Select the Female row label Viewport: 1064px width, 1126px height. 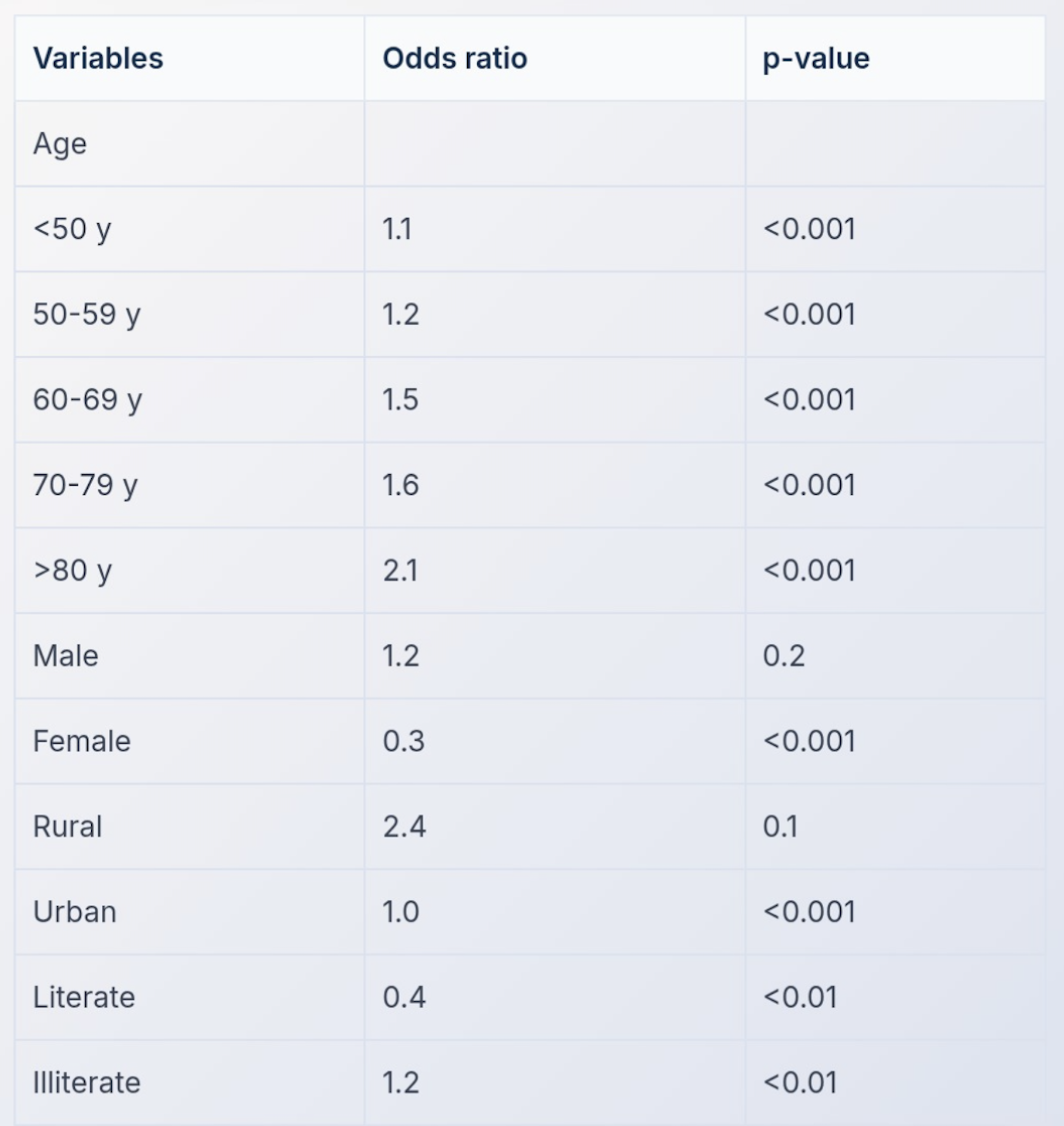82,741
